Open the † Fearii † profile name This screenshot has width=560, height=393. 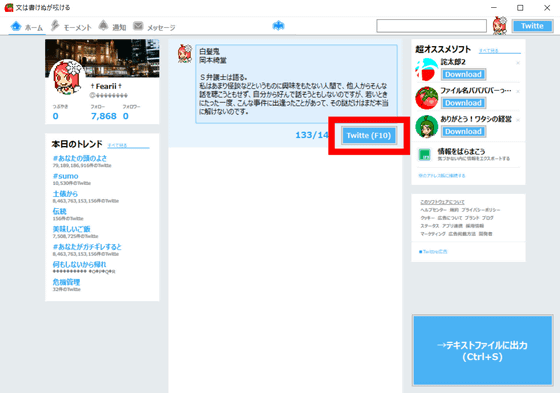[106, 86]
